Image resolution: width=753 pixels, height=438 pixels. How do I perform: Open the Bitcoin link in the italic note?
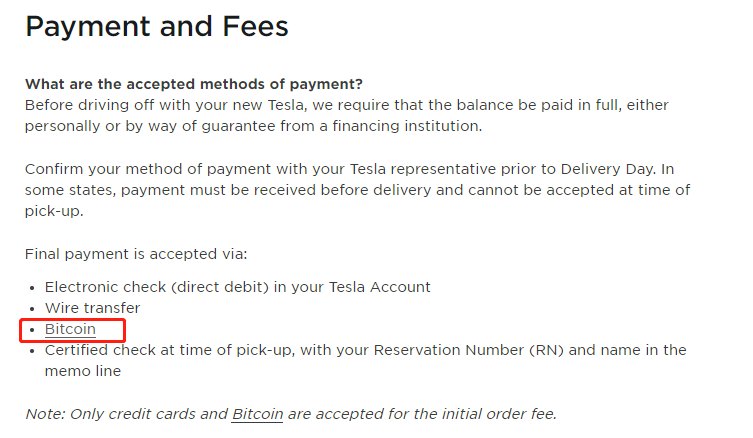click(257, 414)
